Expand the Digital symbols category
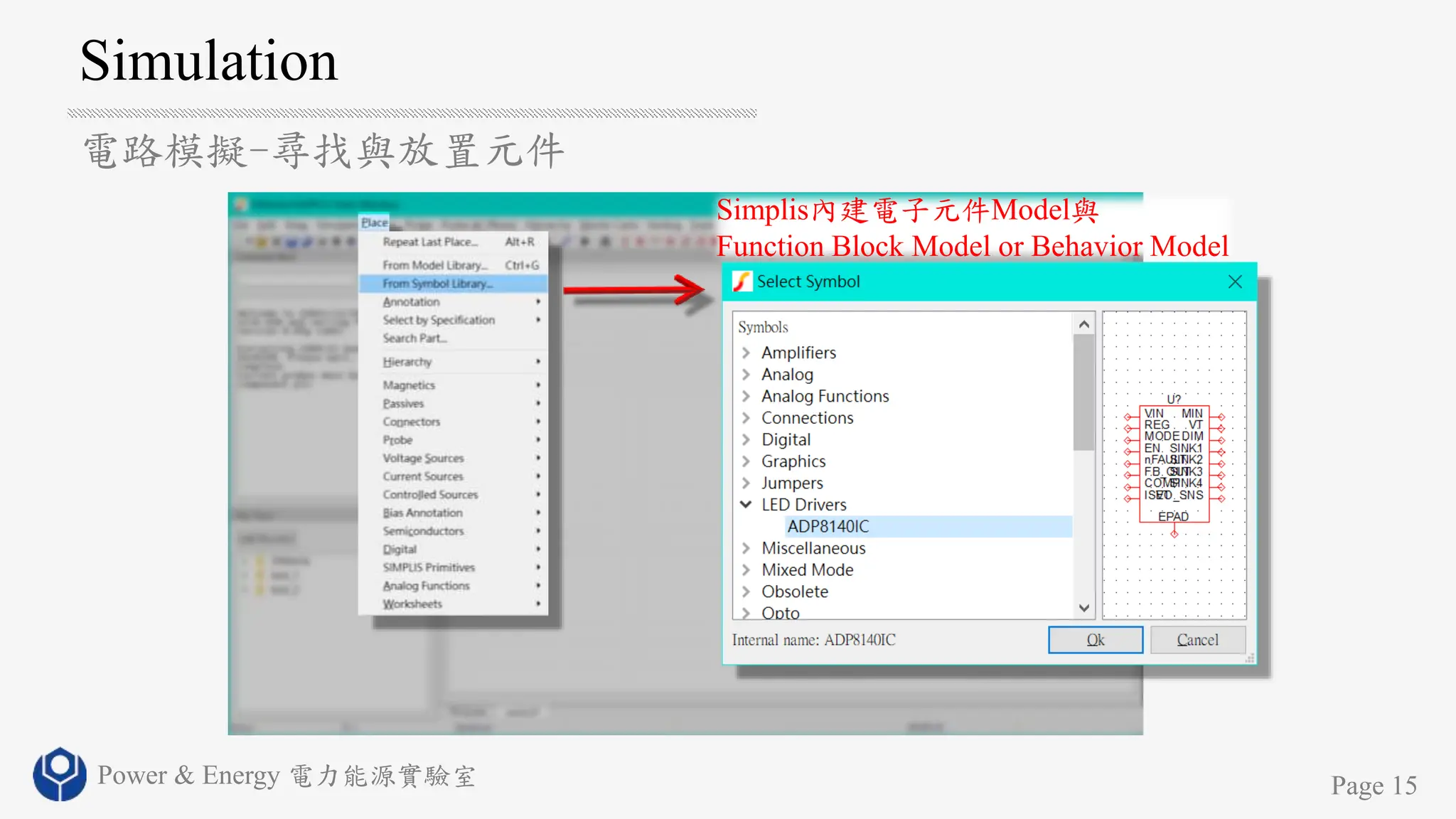 pos(746,440)
